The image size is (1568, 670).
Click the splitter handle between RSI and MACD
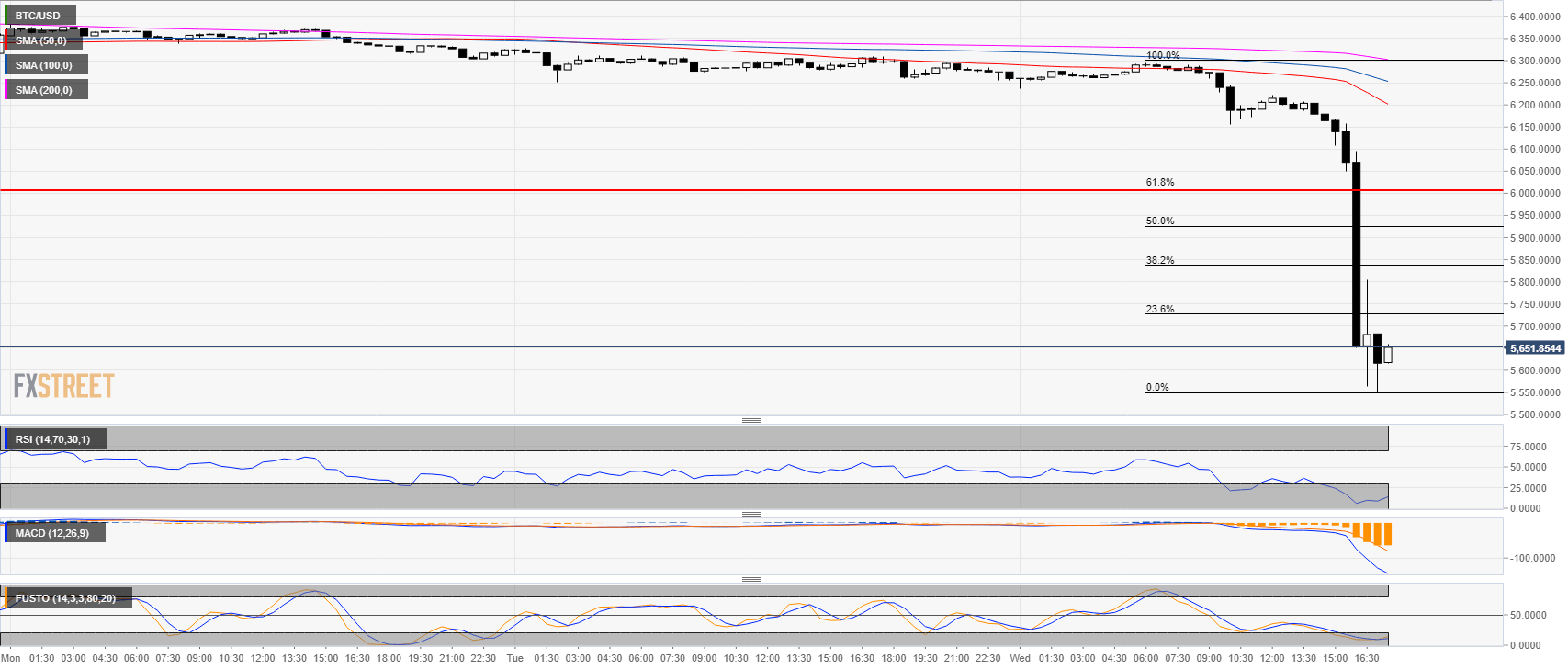[x=750, y=514]
